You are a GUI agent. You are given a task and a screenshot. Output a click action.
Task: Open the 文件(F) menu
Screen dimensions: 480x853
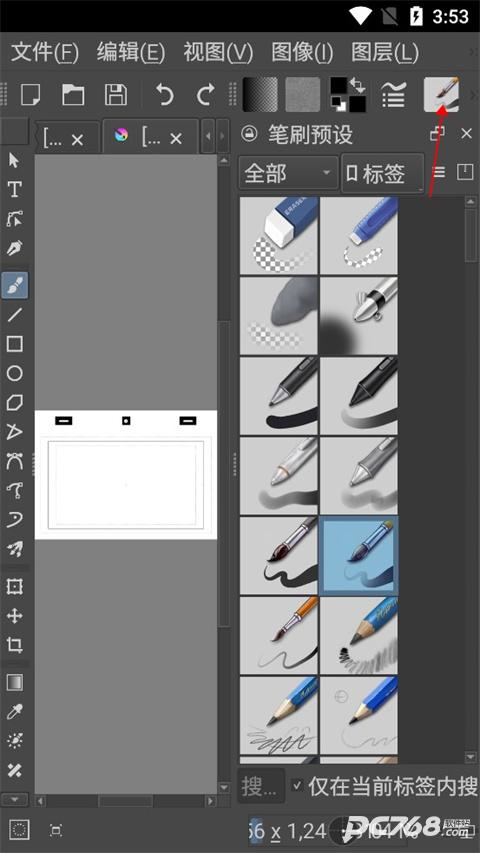[45, 53]
